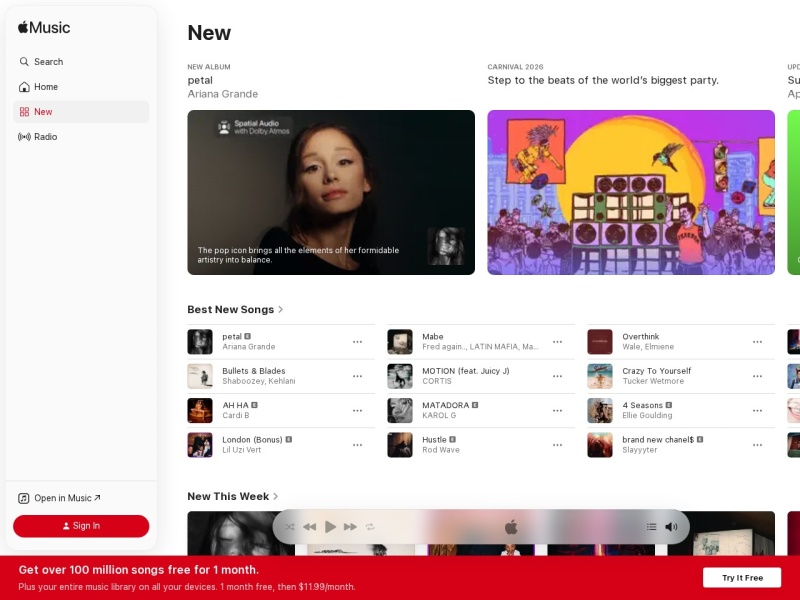Open the Ariana Grande petal feature banner
This screenshot has width=800, height=600.
(331, 192)
